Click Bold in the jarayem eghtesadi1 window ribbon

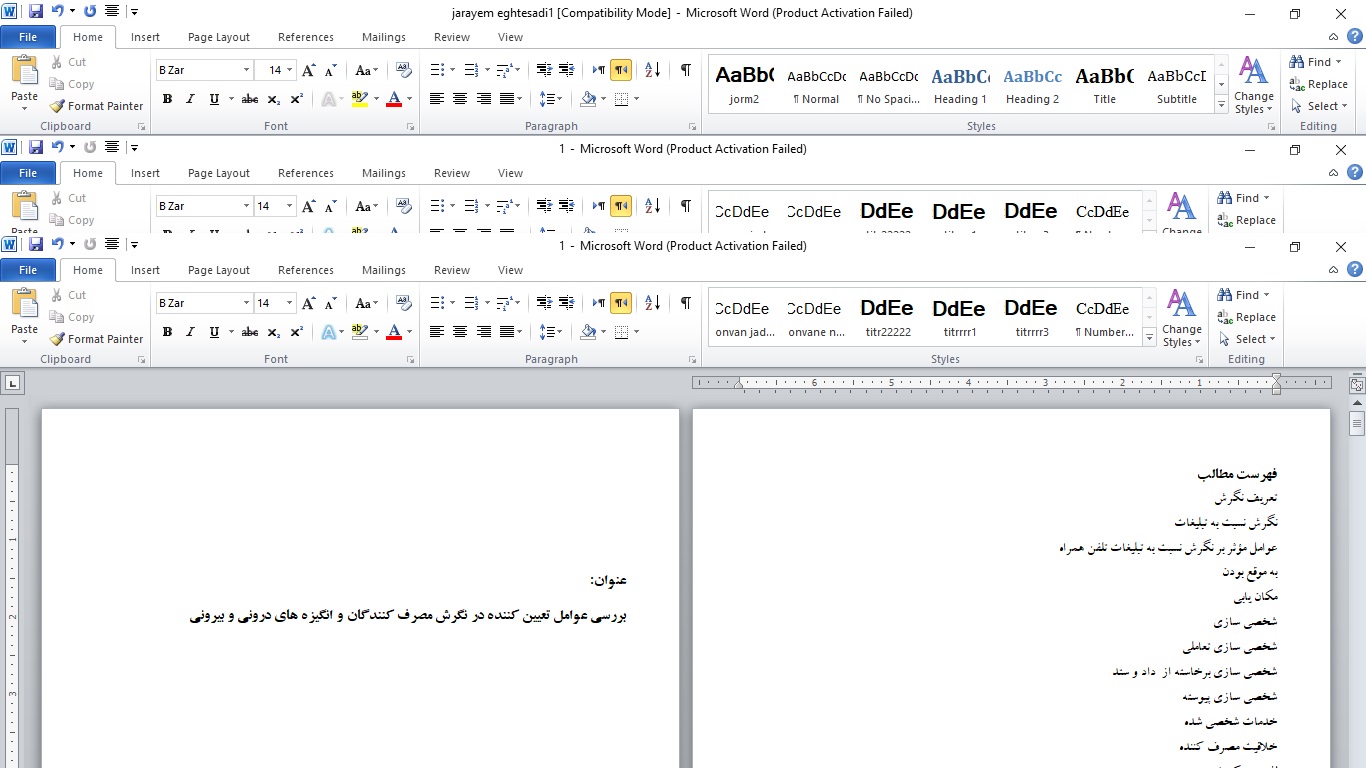click(x=167, y=99)
